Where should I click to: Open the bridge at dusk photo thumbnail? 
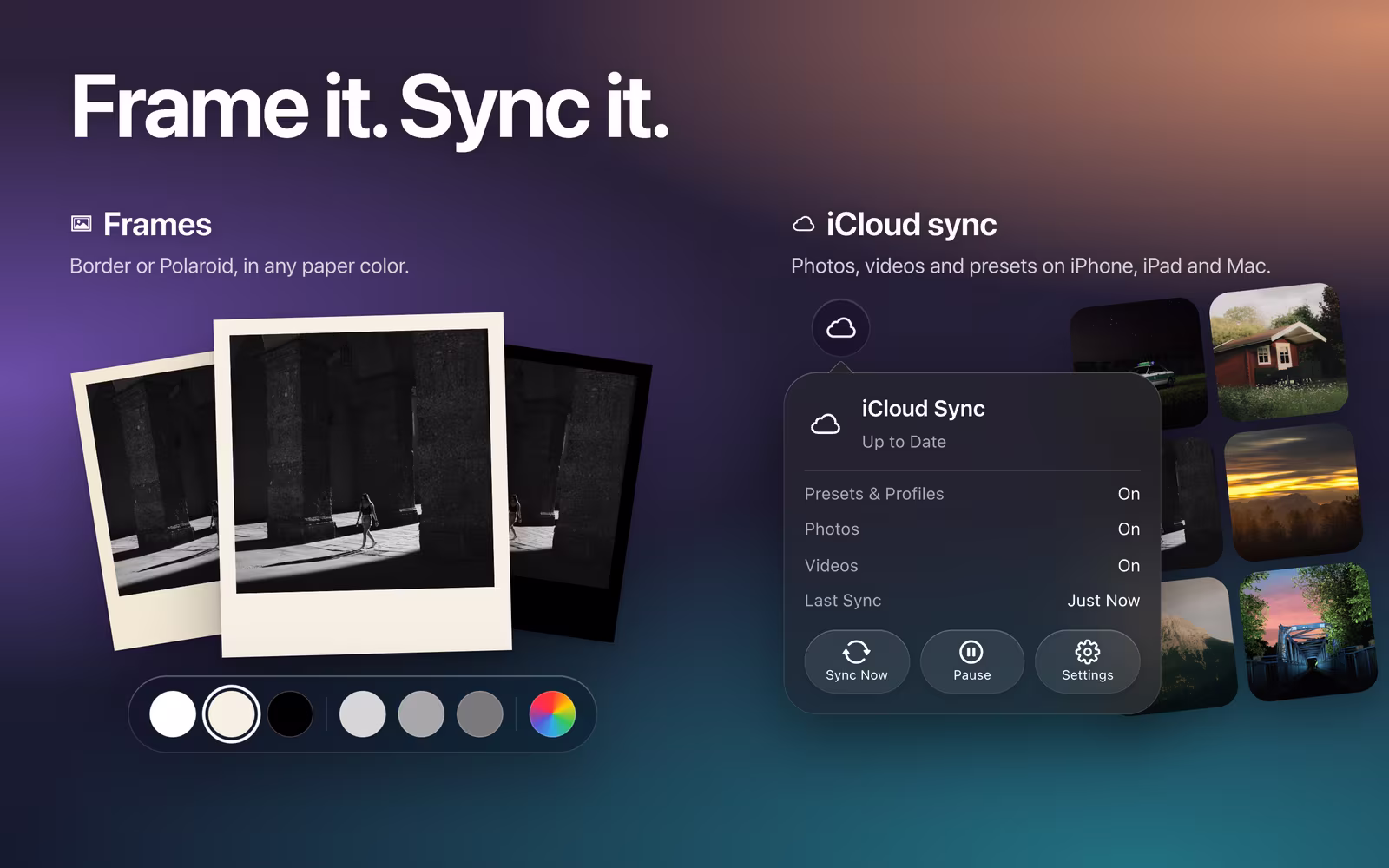1307,632
